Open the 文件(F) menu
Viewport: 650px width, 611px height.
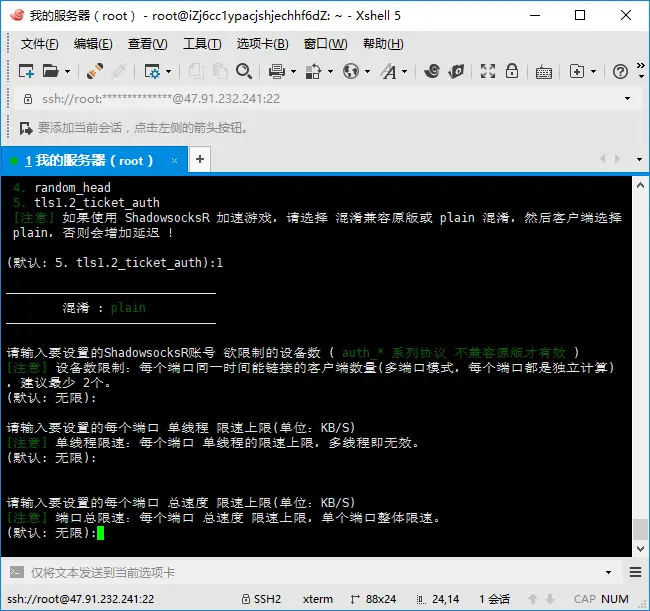39,44
